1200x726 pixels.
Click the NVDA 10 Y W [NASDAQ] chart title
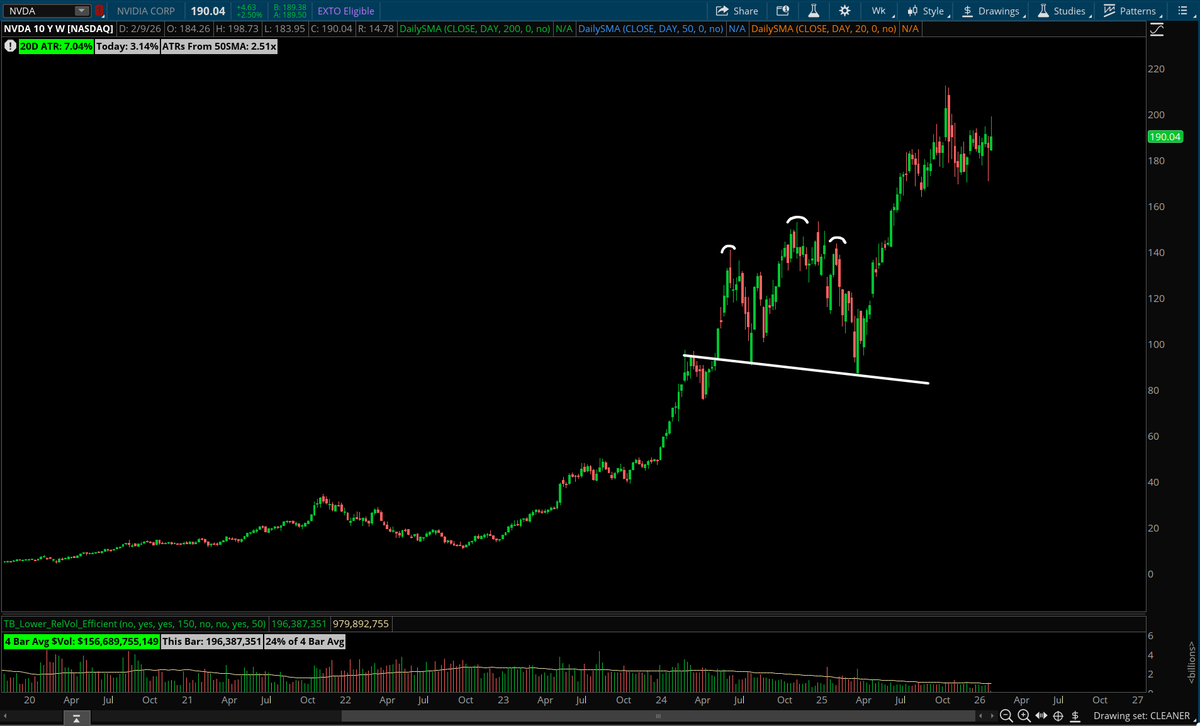coord(57,29)
